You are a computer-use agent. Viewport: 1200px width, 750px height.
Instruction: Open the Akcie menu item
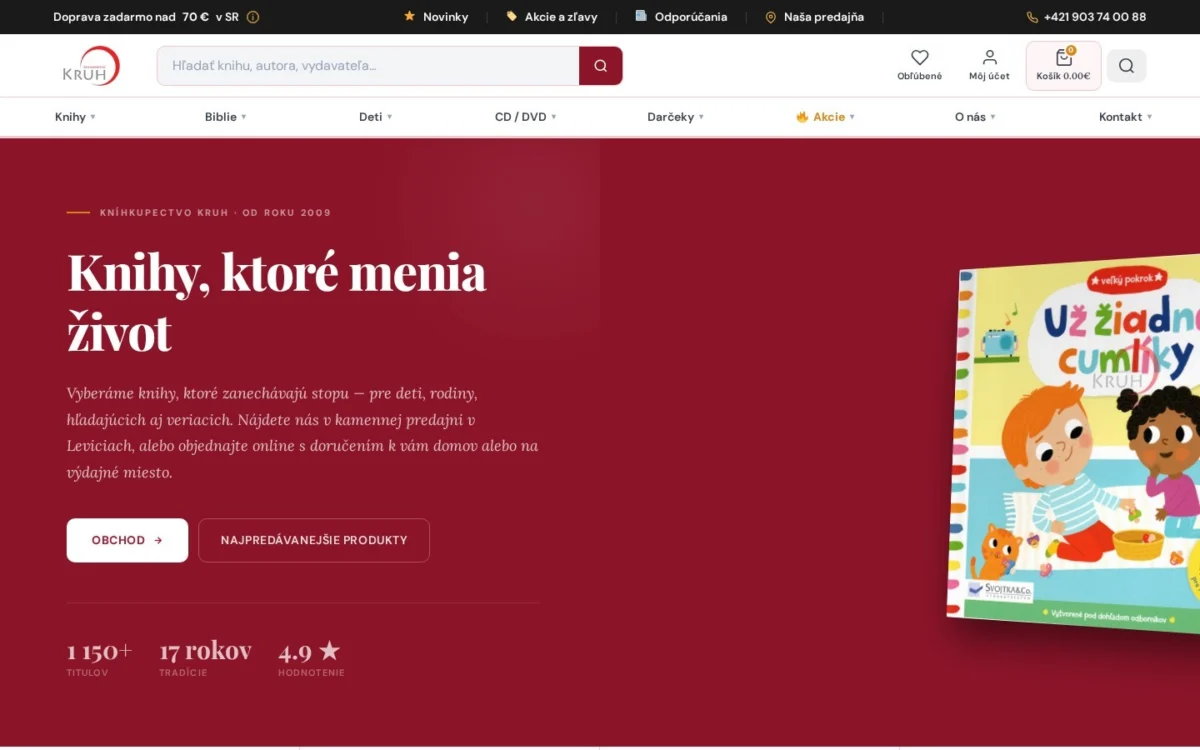click(826, 117)
